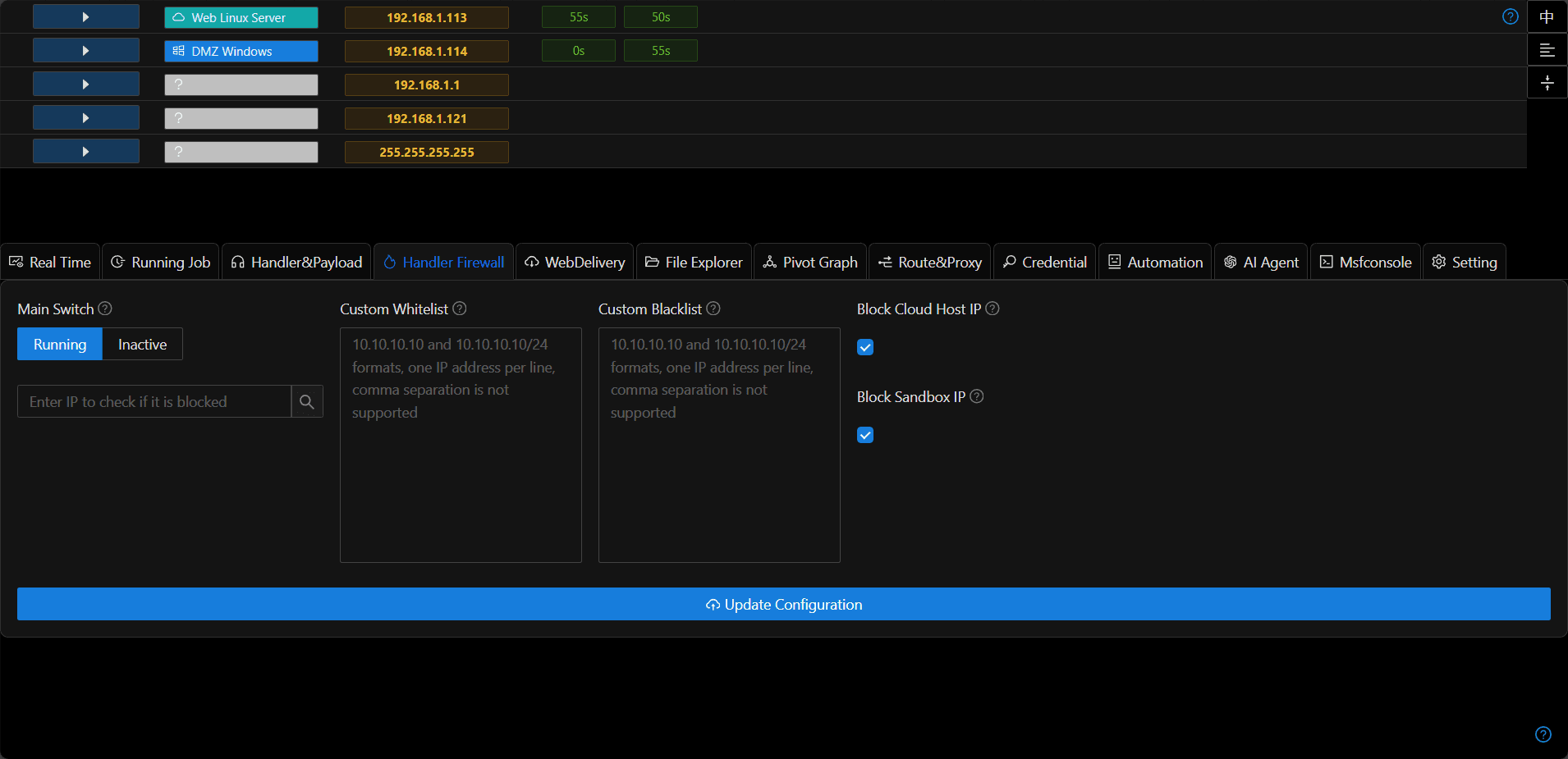Click help icon beside Block Cloud Host IP
The height and width of the screenshot is (759, 1568).
(x=993, y=309)
